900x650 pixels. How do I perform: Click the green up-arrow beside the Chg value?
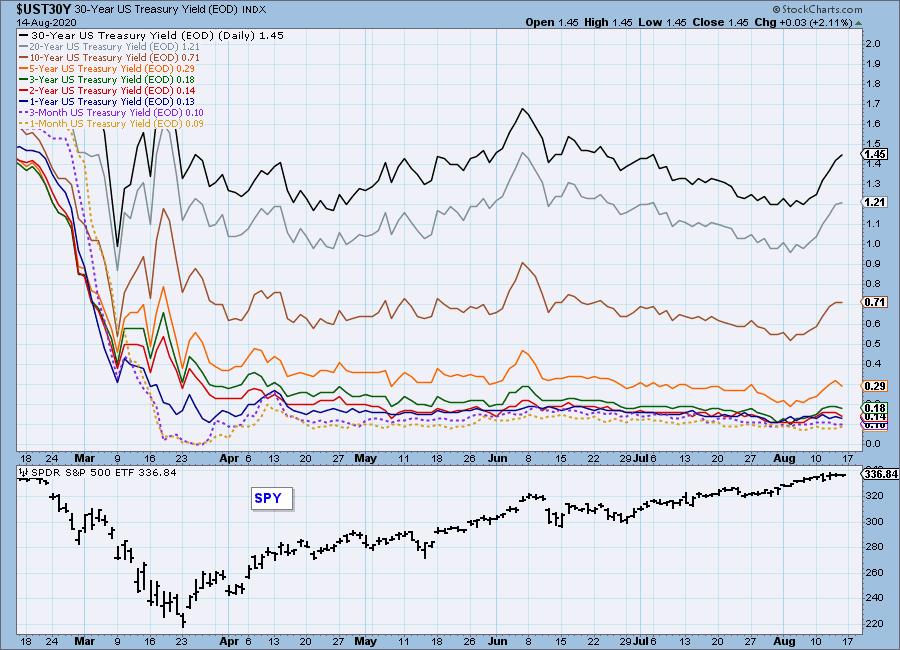(x=858, y=23)
